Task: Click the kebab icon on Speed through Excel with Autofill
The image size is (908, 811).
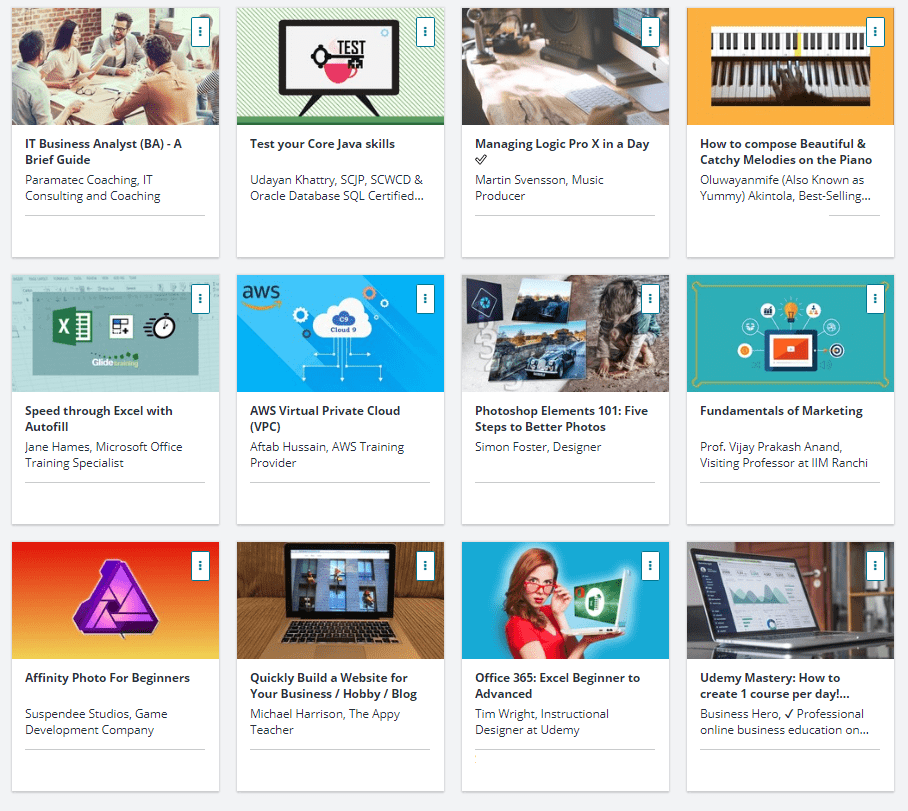Action: 200,298
